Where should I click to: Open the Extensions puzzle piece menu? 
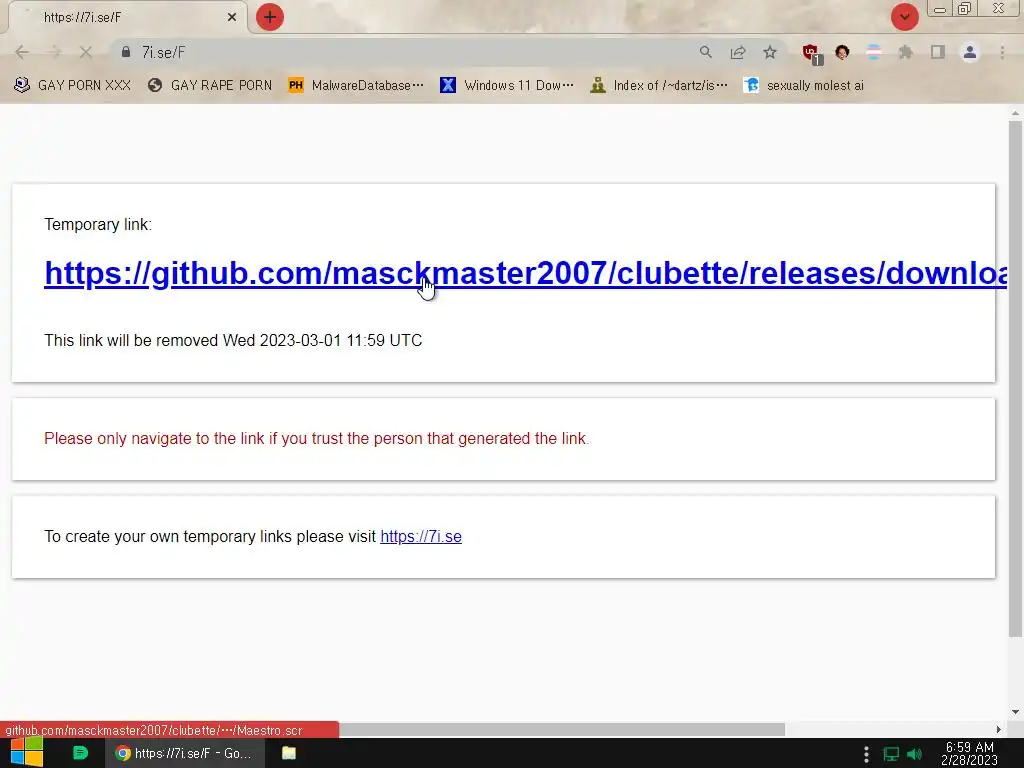[905, 52]
